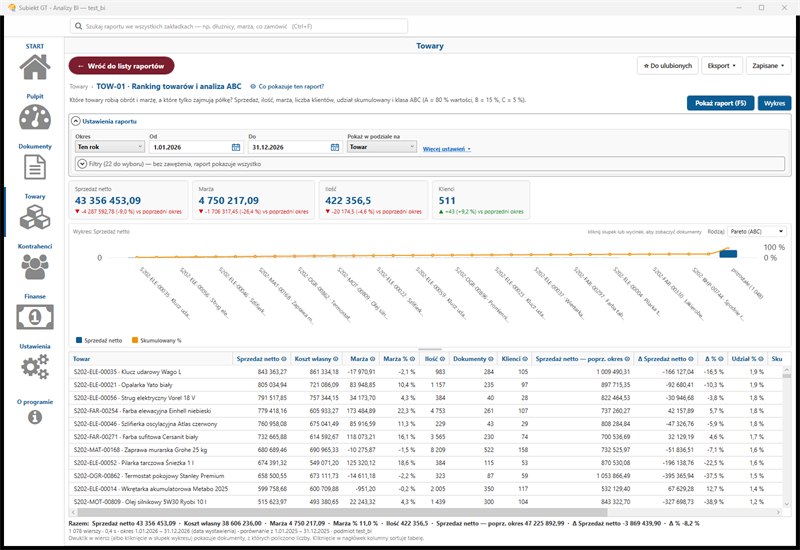Viewport: 800px width, 550px height.
Task: Click the report search input field
Action: [239, 26]
